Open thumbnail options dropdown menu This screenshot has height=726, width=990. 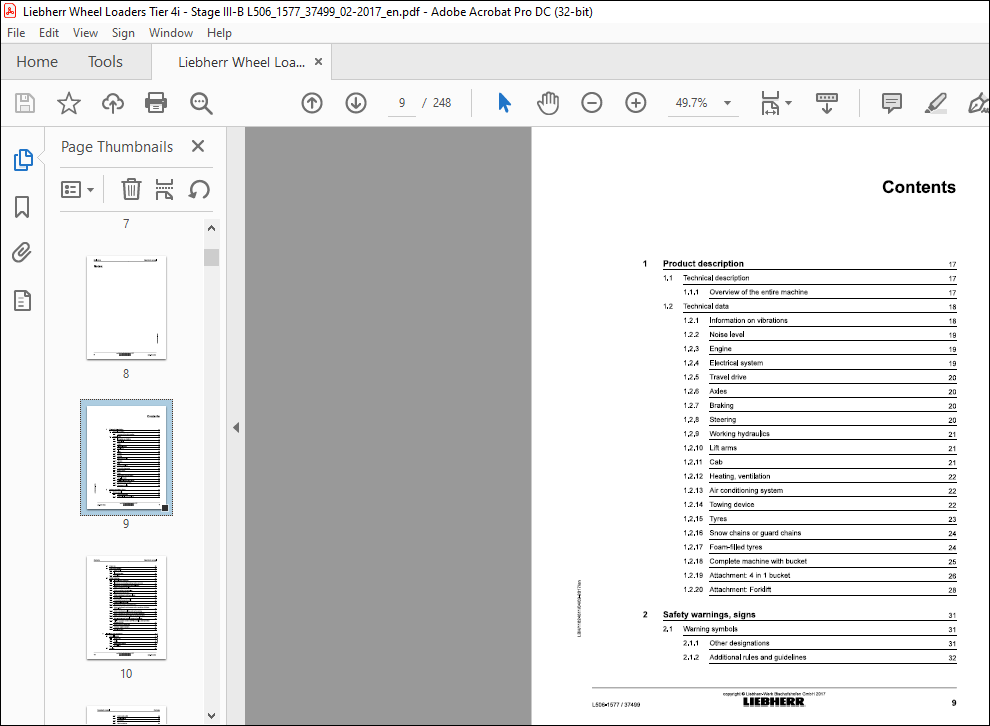coord(77,189)
